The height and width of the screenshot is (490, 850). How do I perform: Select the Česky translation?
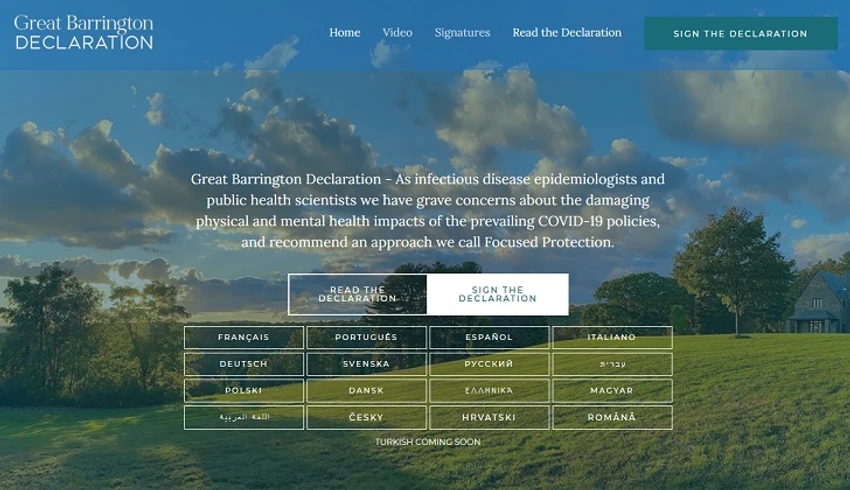pyautogui.click(x=366, y=417)
